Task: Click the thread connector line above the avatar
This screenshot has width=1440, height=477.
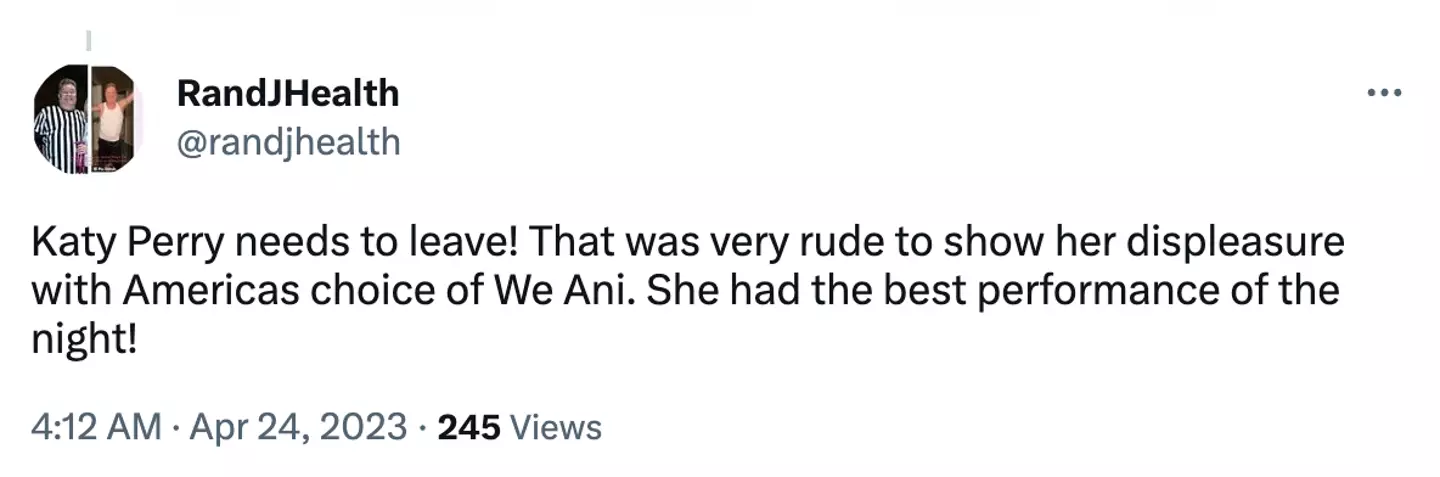Action: pos(87,41)
